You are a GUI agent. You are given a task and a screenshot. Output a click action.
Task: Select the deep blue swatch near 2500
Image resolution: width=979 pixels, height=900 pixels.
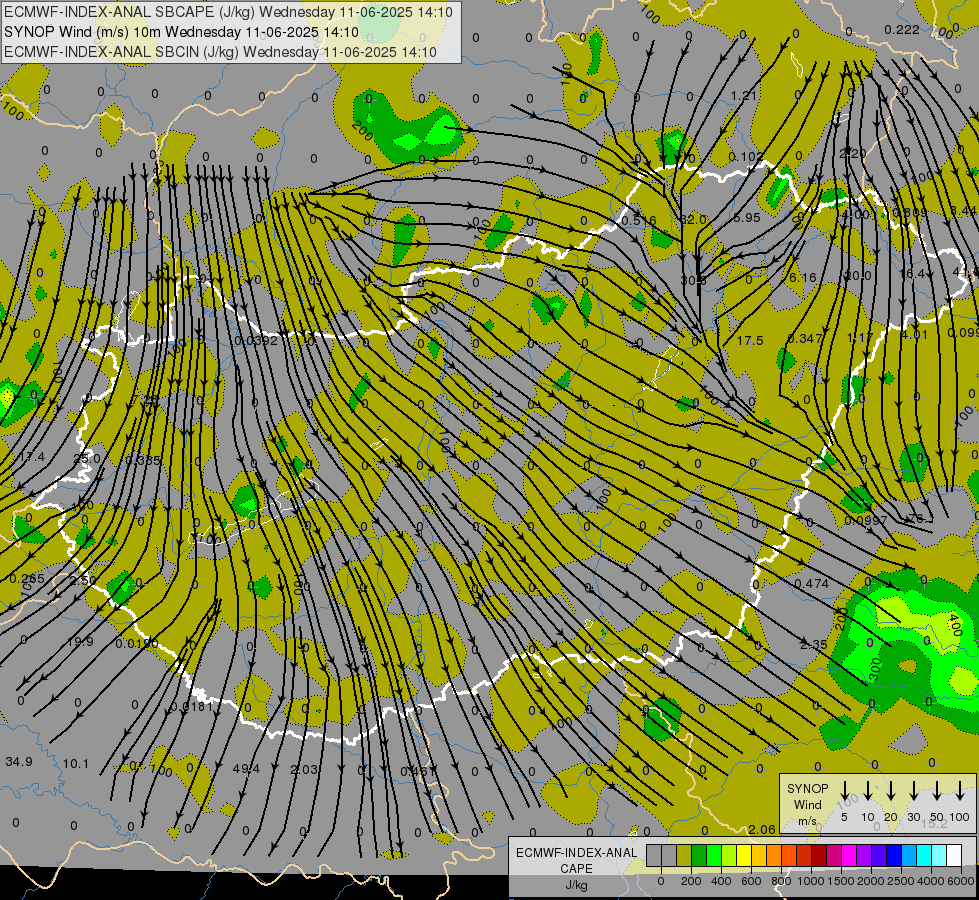893,856
